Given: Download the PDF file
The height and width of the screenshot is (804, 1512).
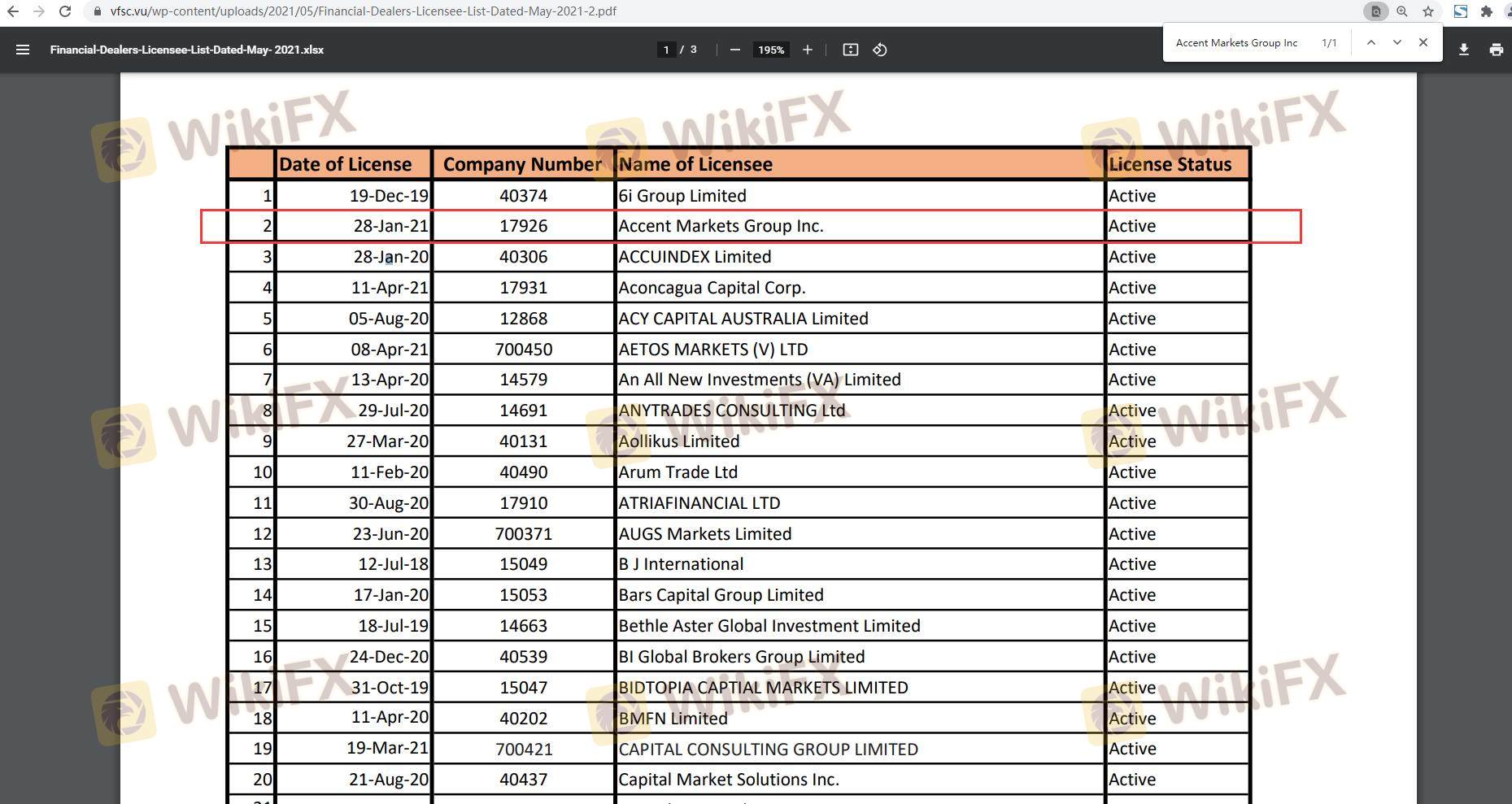Looking at the screenshot, I should tap(1463, 50).
